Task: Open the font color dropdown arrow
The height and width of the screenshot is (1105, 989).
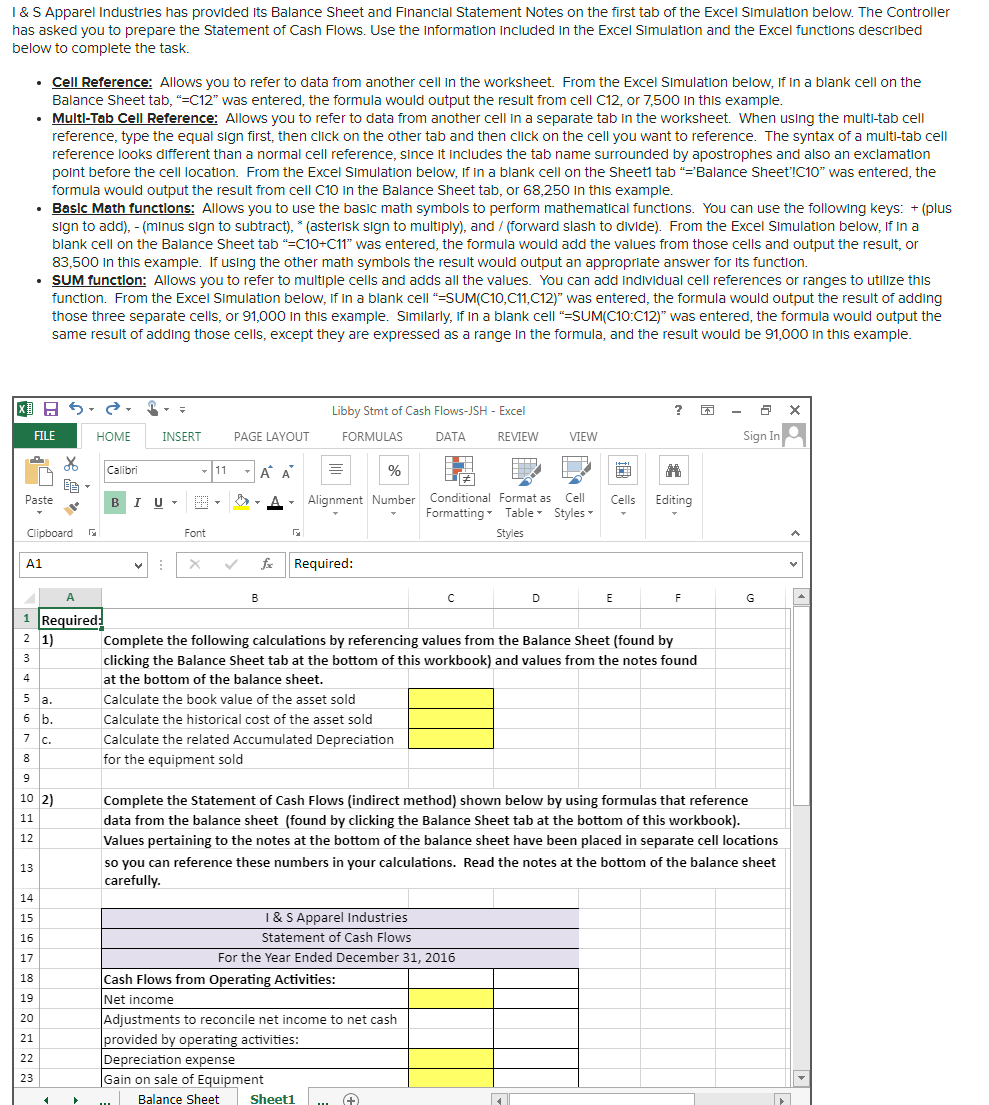Action: tap(292, 503)
